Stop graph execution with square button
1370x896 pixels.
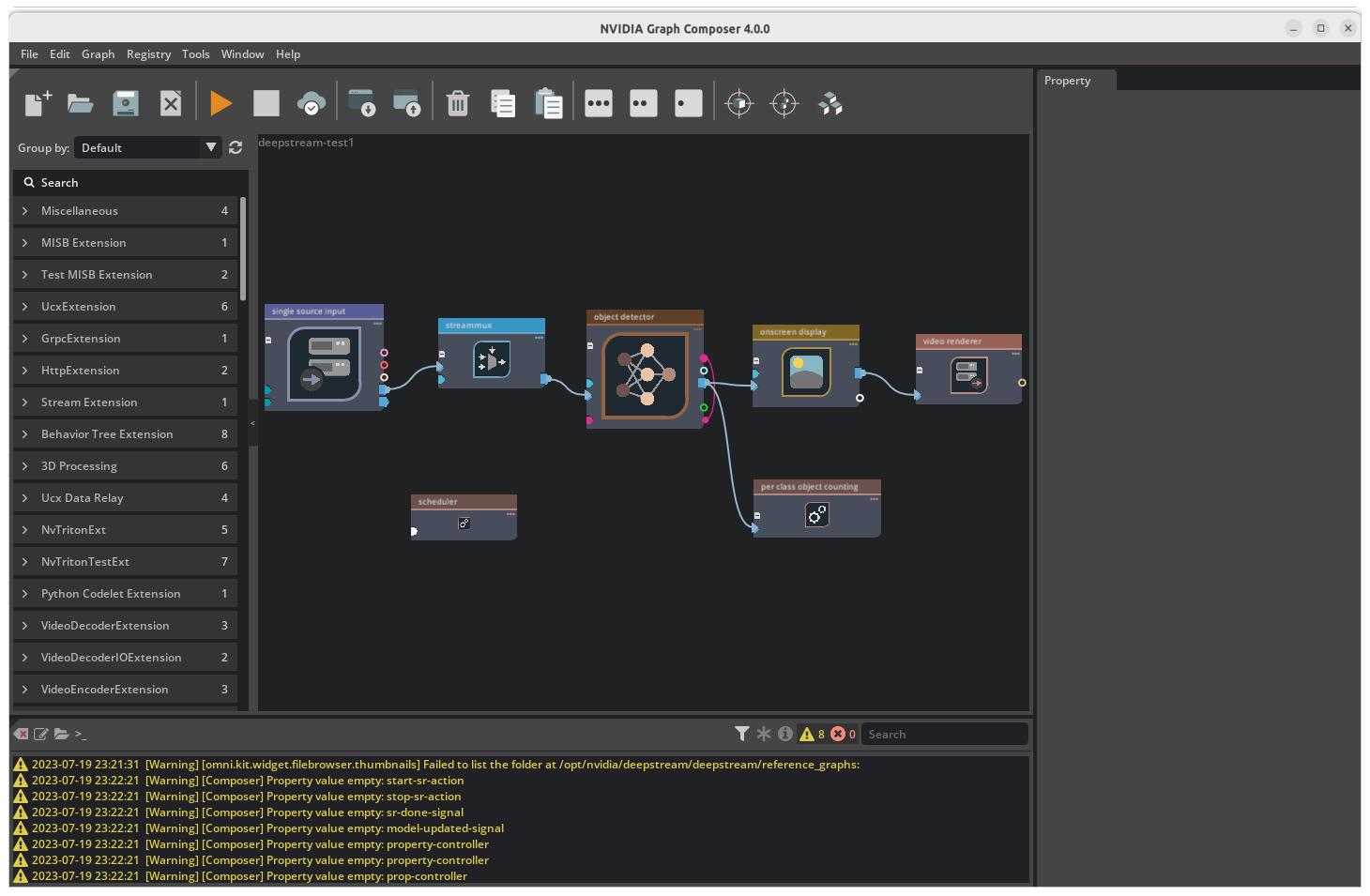coord(266,103)
